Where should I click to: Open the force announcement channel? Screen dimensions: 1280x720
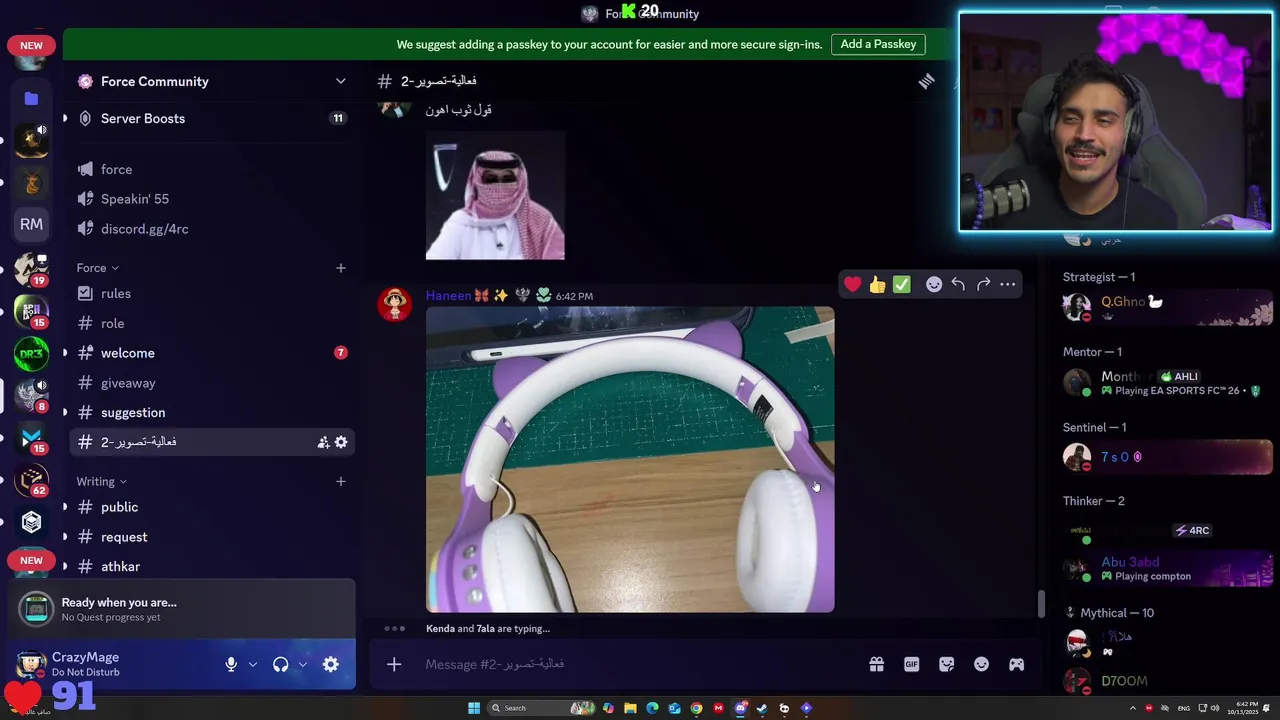212,169
